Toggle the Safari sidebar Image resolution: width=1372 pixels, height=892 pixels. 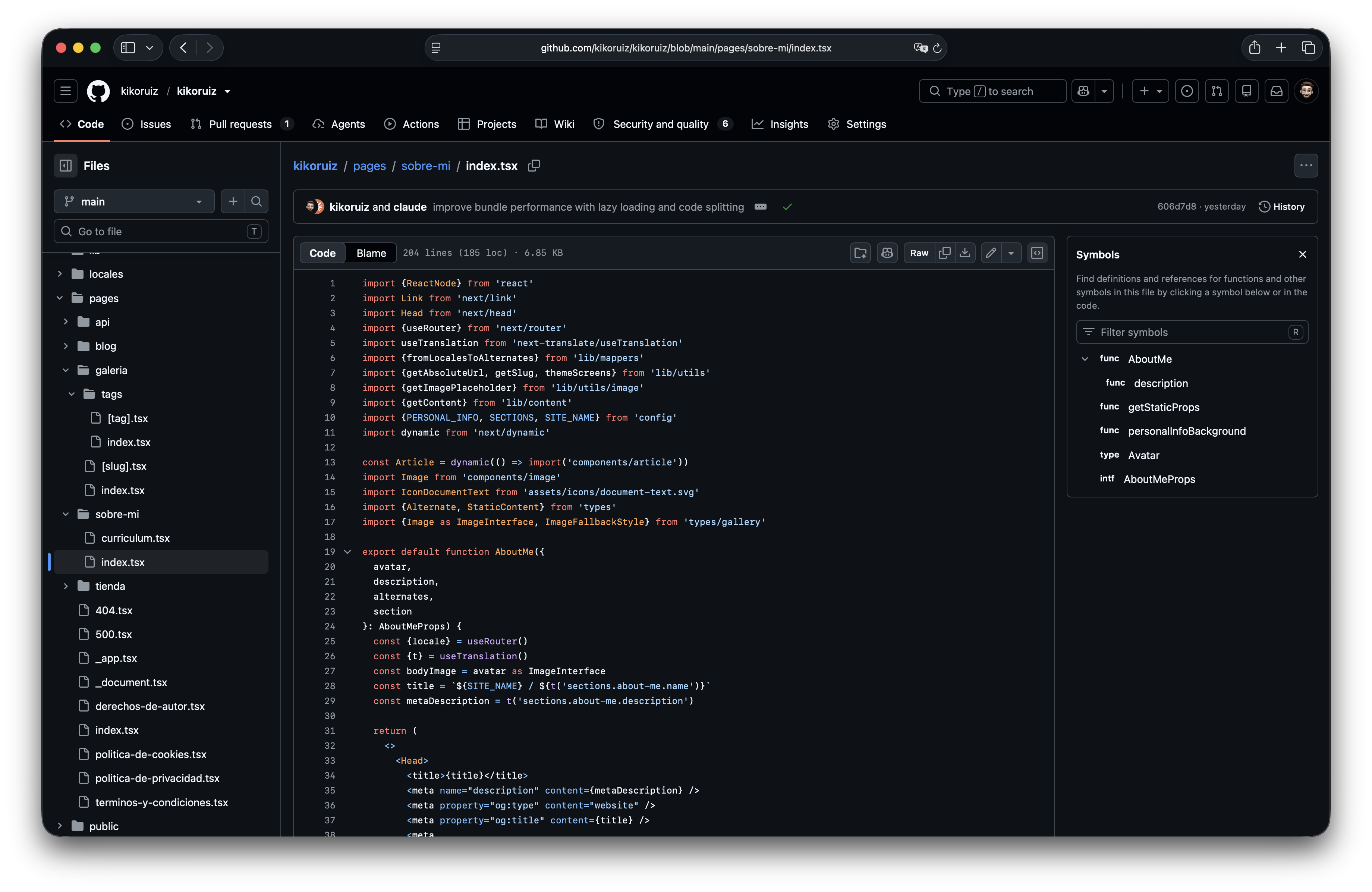pyautogui.click(x=128, y=48)
